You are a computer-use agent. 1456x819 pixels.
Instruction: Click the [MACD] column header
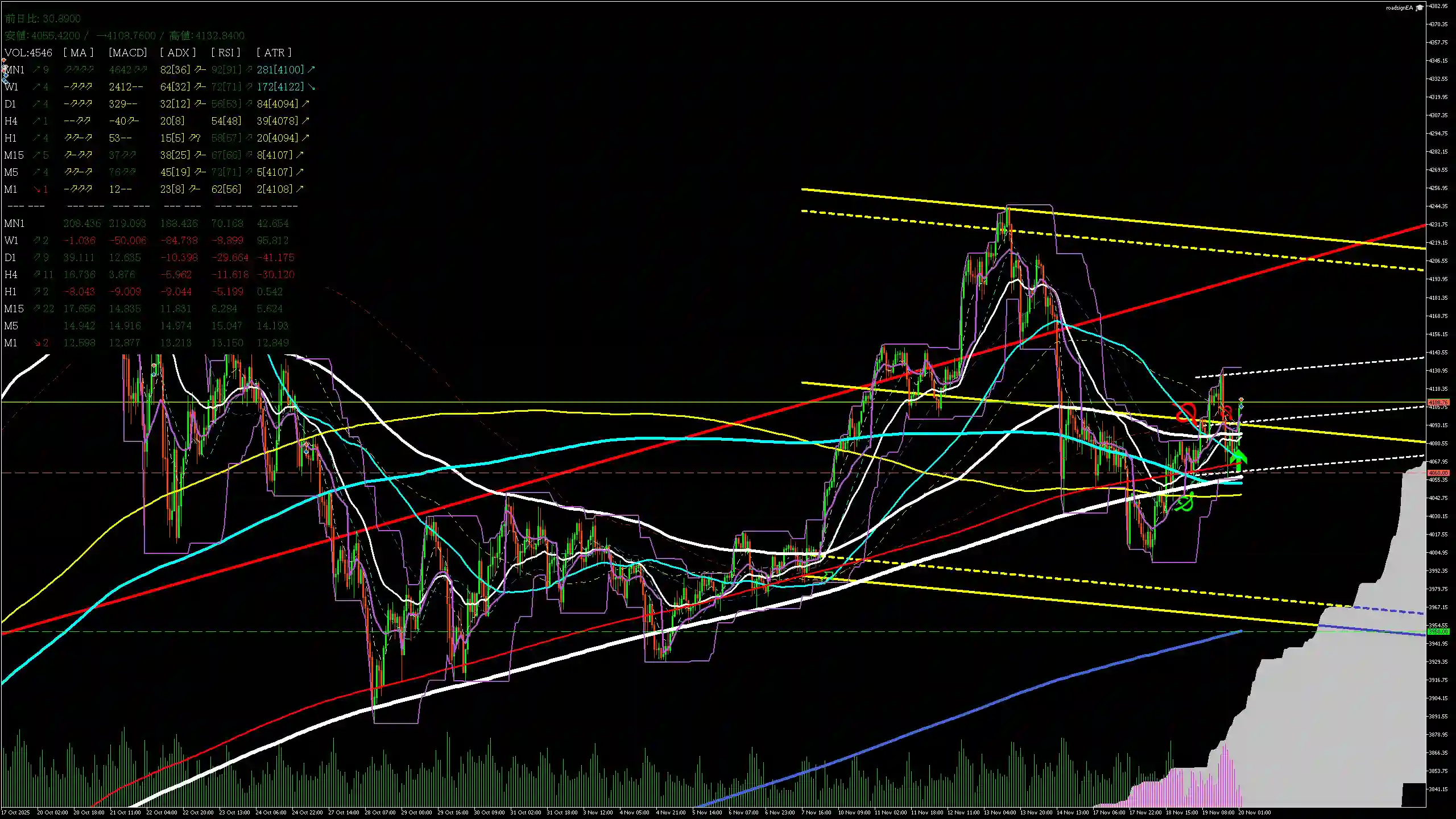[x=128, y=52]
